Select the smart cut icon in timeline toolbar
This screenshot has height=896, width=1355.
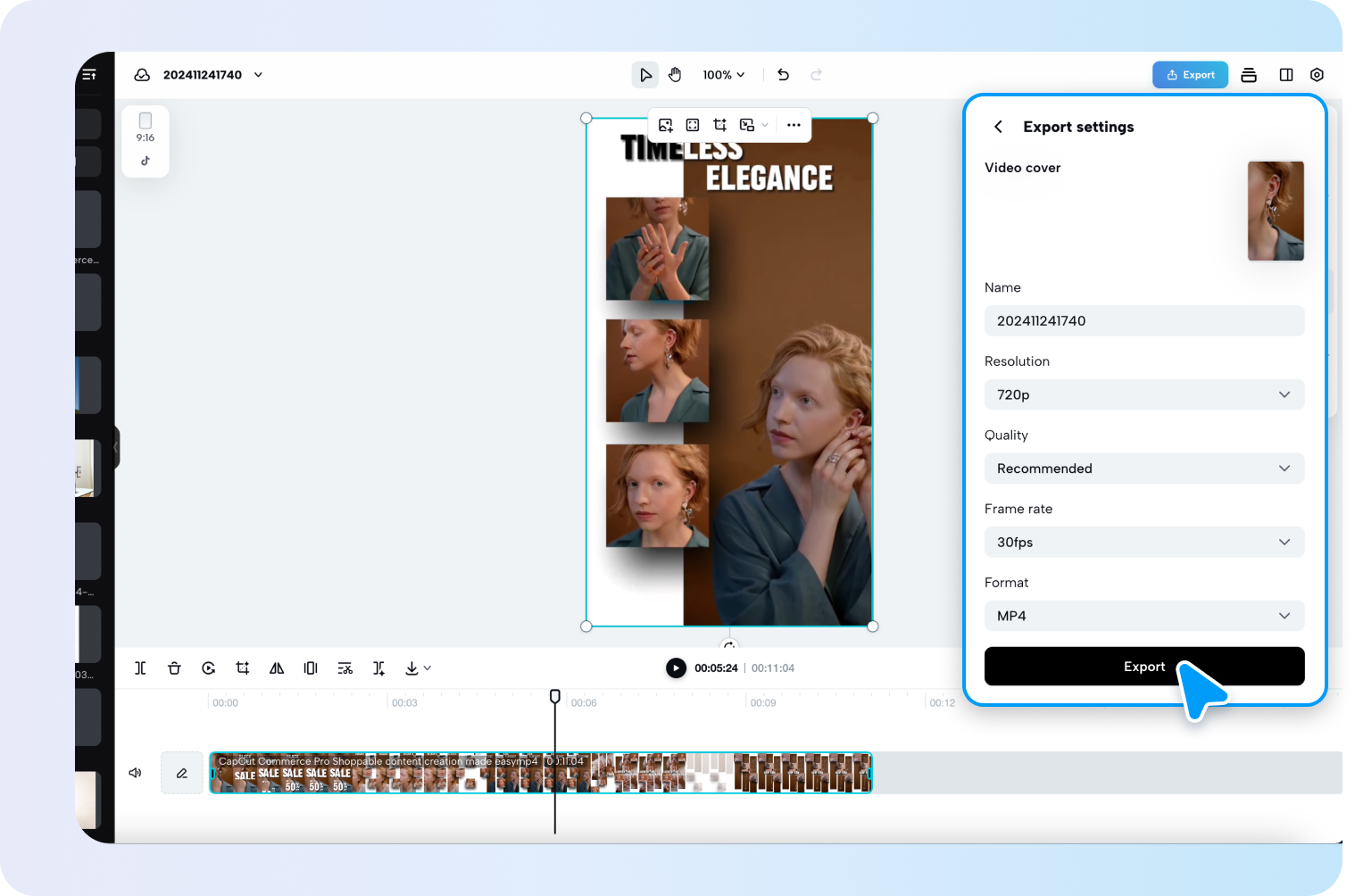(345, 668)
